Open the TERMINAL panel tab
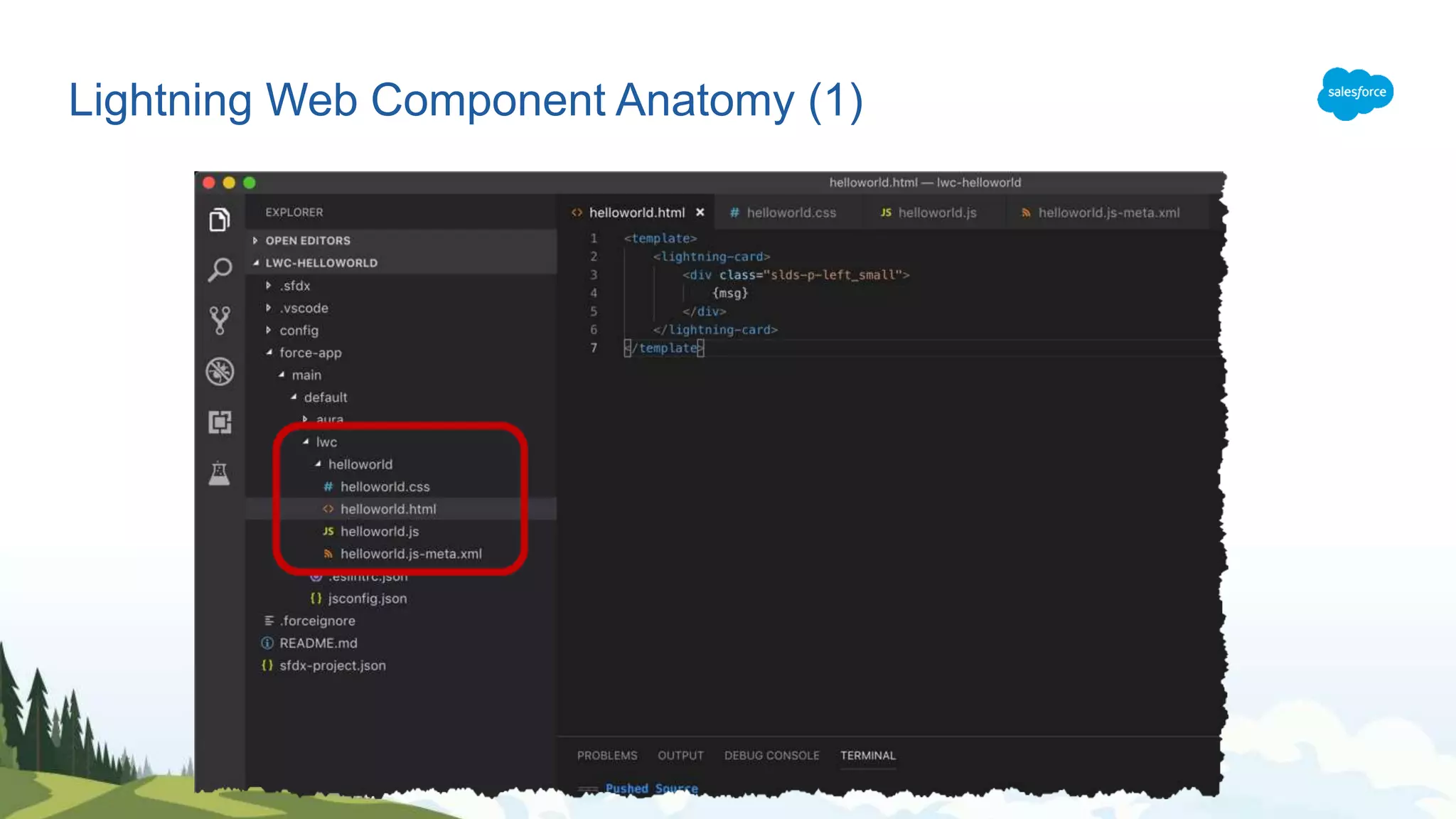This screenshot has width=1456, height=819. (x=868, y=756)
